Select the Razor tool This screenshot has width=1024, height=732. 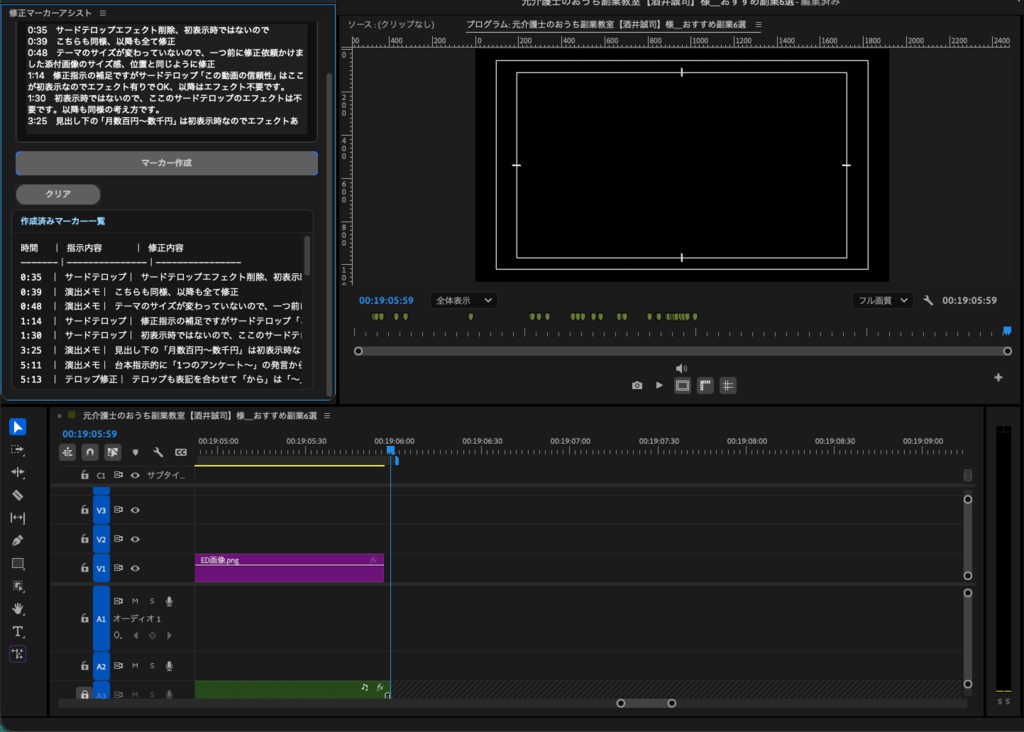click(18, 495)
